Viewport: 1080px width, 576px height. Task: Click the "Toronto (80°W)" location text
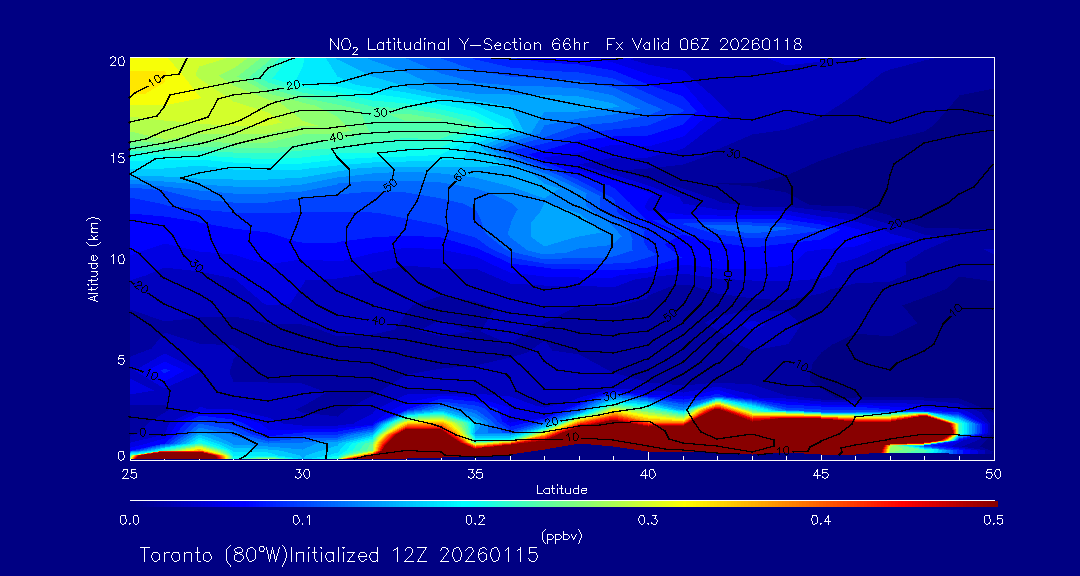[x=213, y=555]
